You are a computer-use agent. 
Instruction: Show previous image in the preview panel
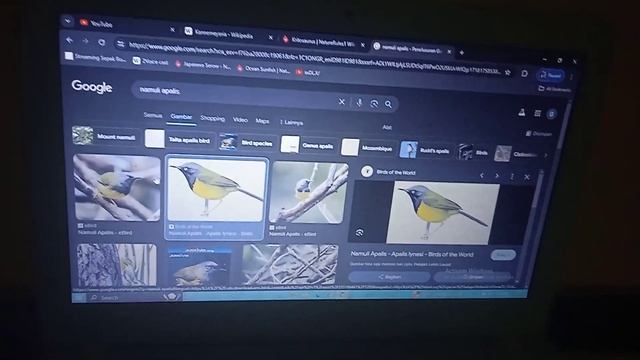(482, 176)
